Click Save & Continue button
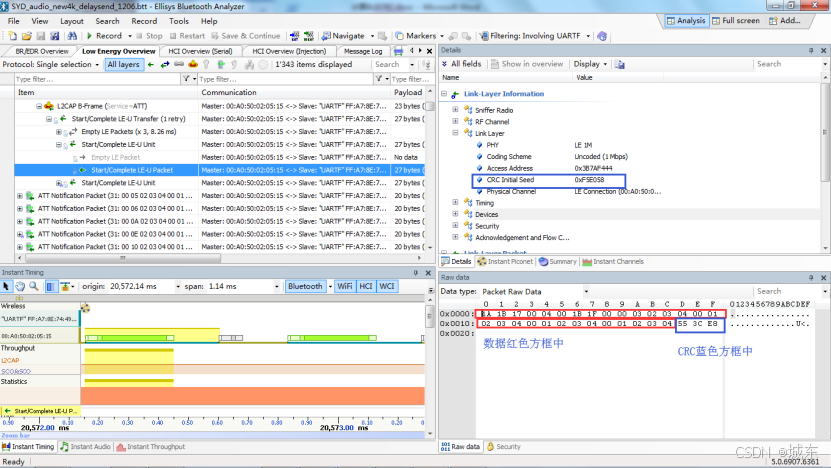Screen dimensions: 831x468 pyautogui.click(x=245, y=36)
